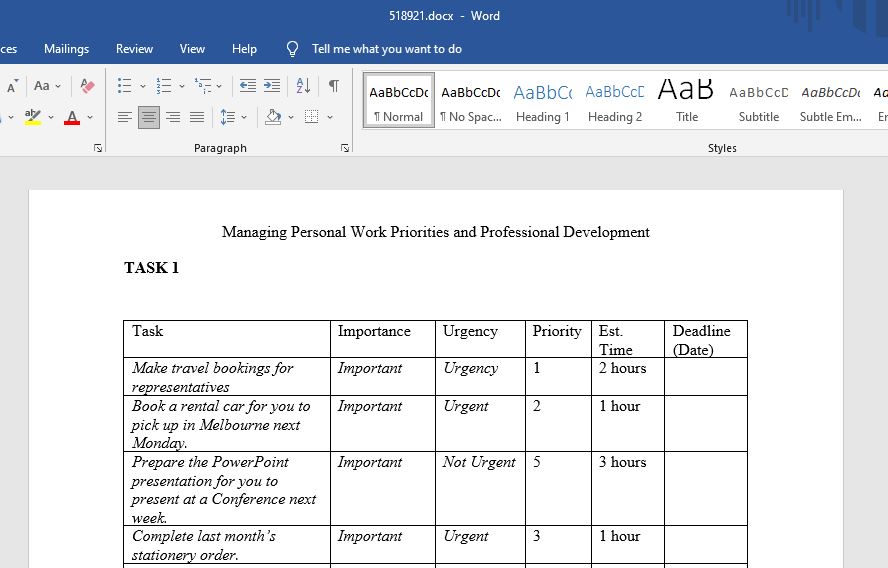This screenshot has height=568, width=888.
Task: Click the Multilevel List icon
Action: pyautogui.click(x=202, y=86)
